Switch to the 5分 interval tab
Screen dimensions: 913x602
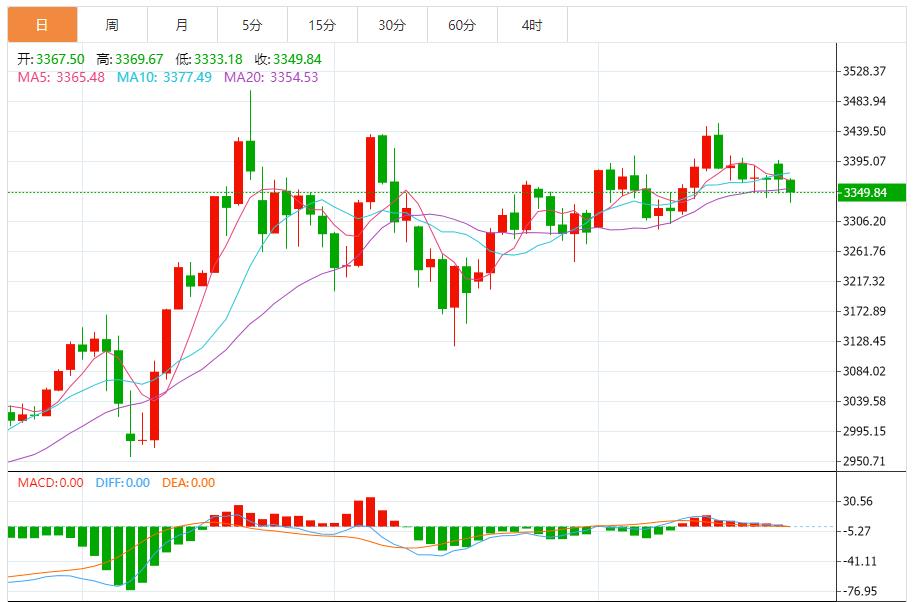[x=251, y=25]
